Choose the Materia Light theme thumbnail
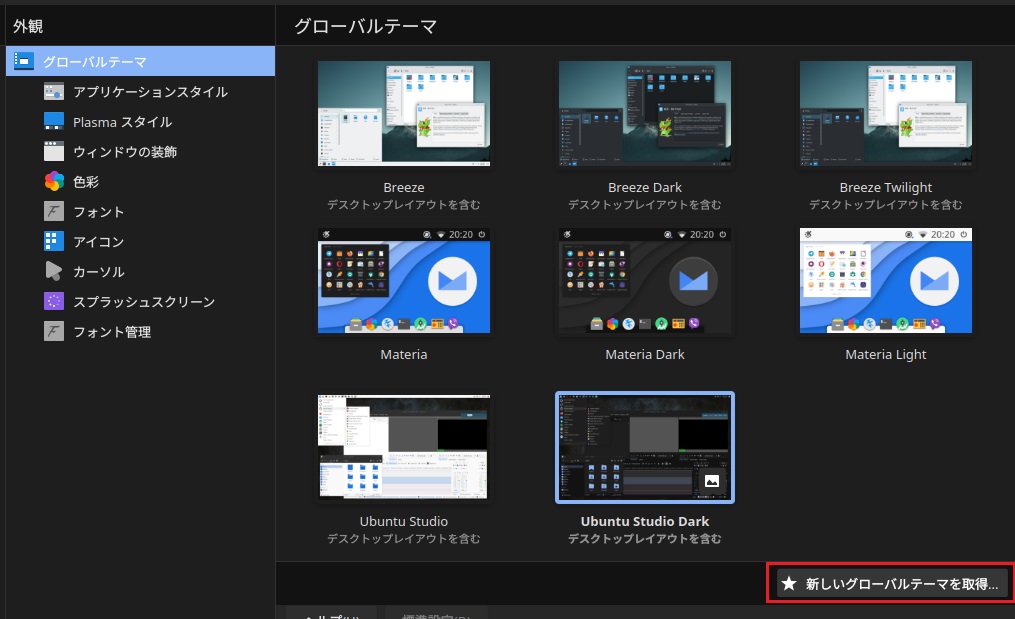The width and height of the screenshot is (1015, 619). (886, 280)
